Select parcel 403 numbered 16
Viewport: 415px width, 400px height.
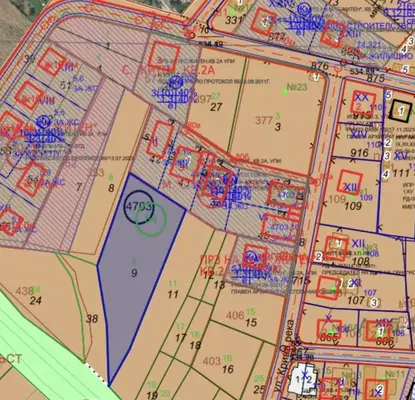click(218, 365)
